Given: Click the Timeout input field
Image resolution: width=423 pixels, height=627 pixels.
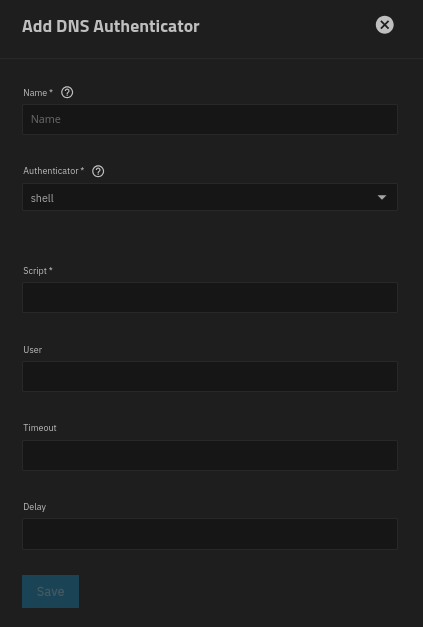Looking at the screenshot, I should point(210,455).
